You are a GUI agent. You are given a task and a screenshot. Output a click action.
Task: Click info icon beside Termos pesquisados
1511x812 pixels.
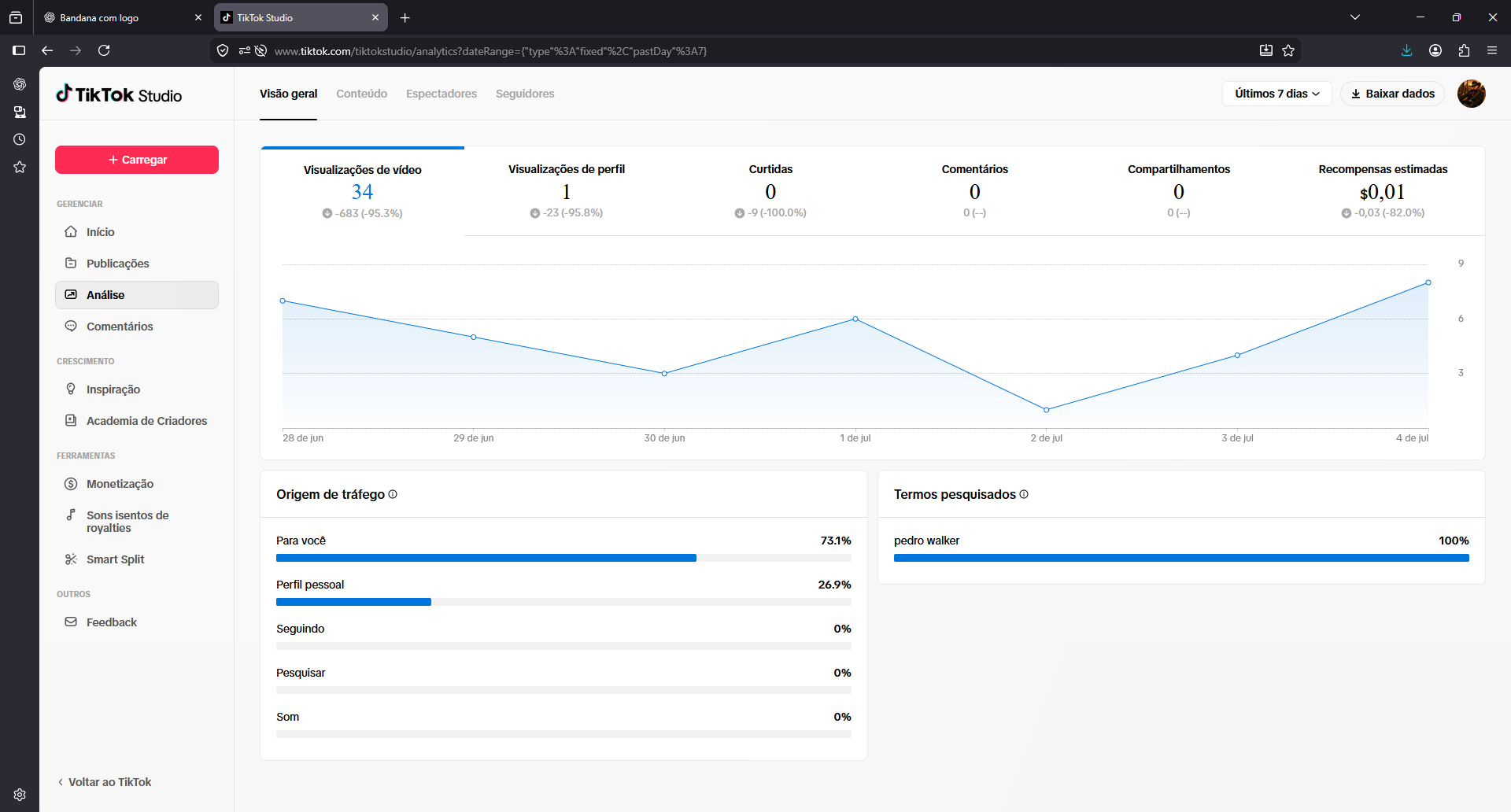click(1024, 494)
